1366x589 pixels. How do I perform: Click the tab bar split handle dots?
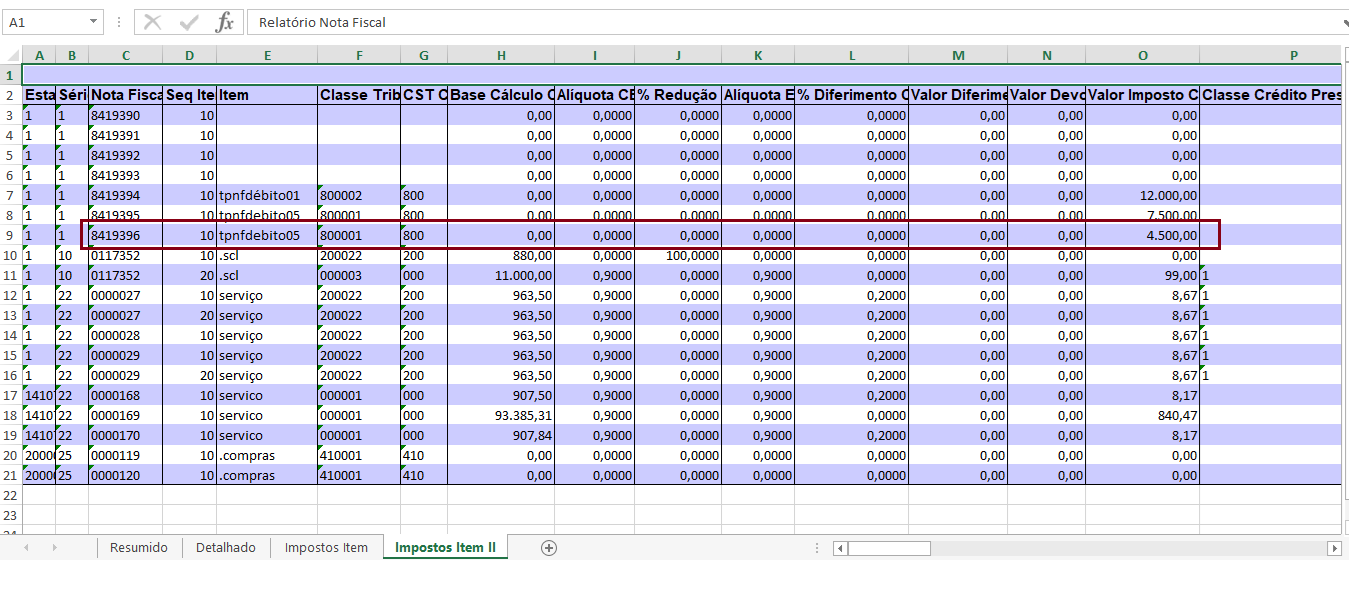(x=818, y=548)
